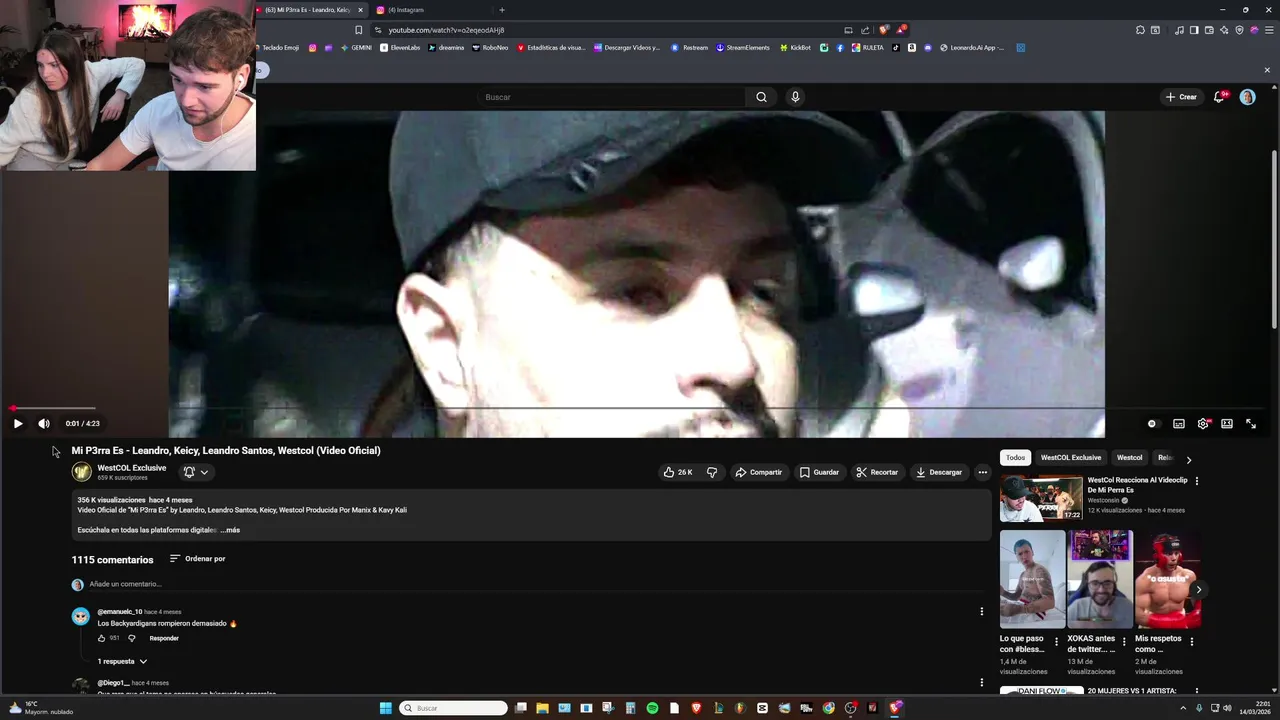
Task: Select the Westcol filter chip
Action: point(1129,458)
